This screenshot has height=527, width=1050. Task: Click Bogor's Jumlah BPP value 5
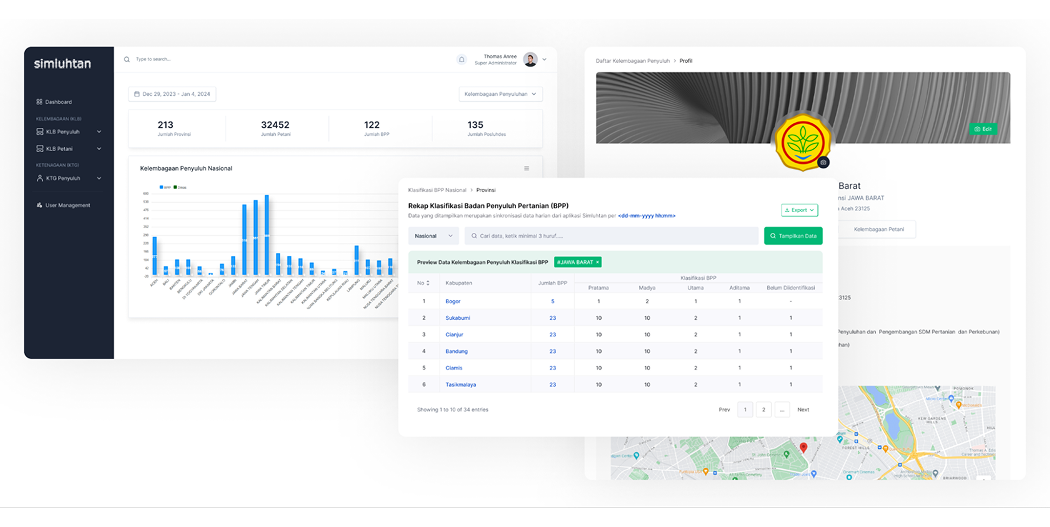(x=552, y=301)
